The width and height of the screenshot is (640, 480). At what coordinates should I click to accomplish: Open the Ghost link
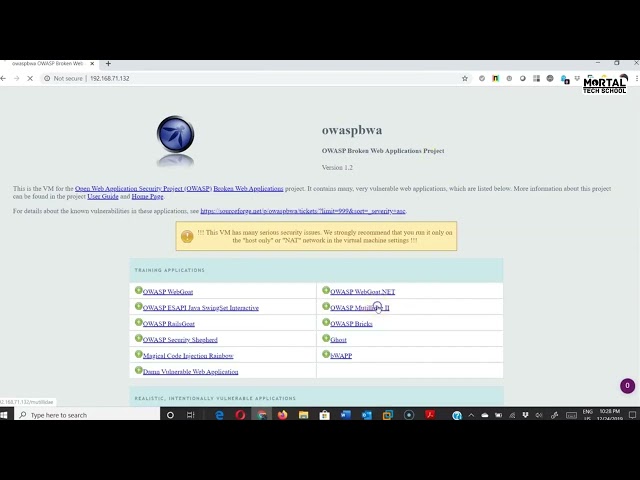coord(338,340)
